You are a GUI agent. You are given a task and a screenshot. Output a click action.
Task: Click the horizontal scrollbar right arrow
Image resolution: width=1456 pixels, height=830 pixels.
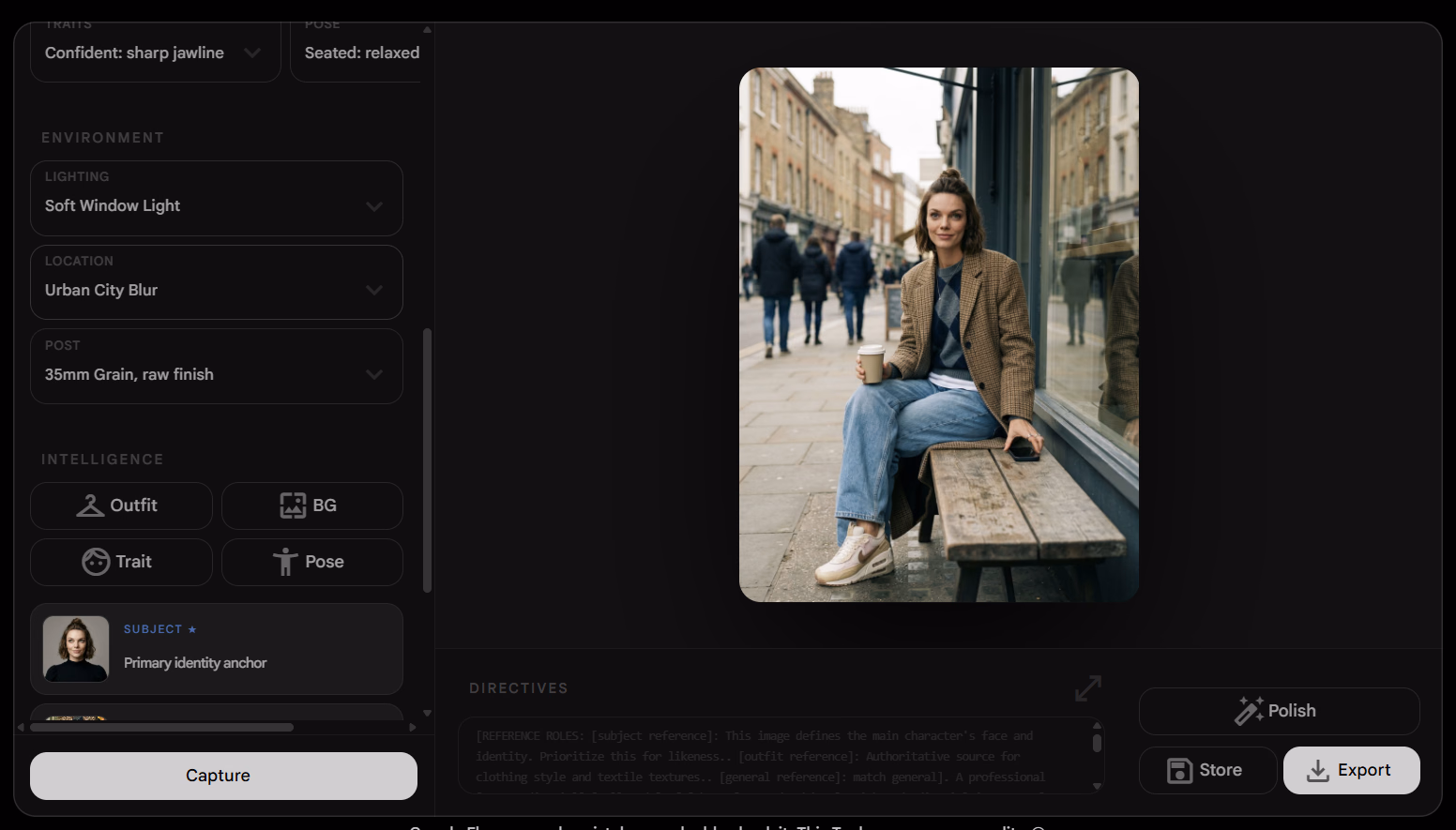(x=413, y=727)
